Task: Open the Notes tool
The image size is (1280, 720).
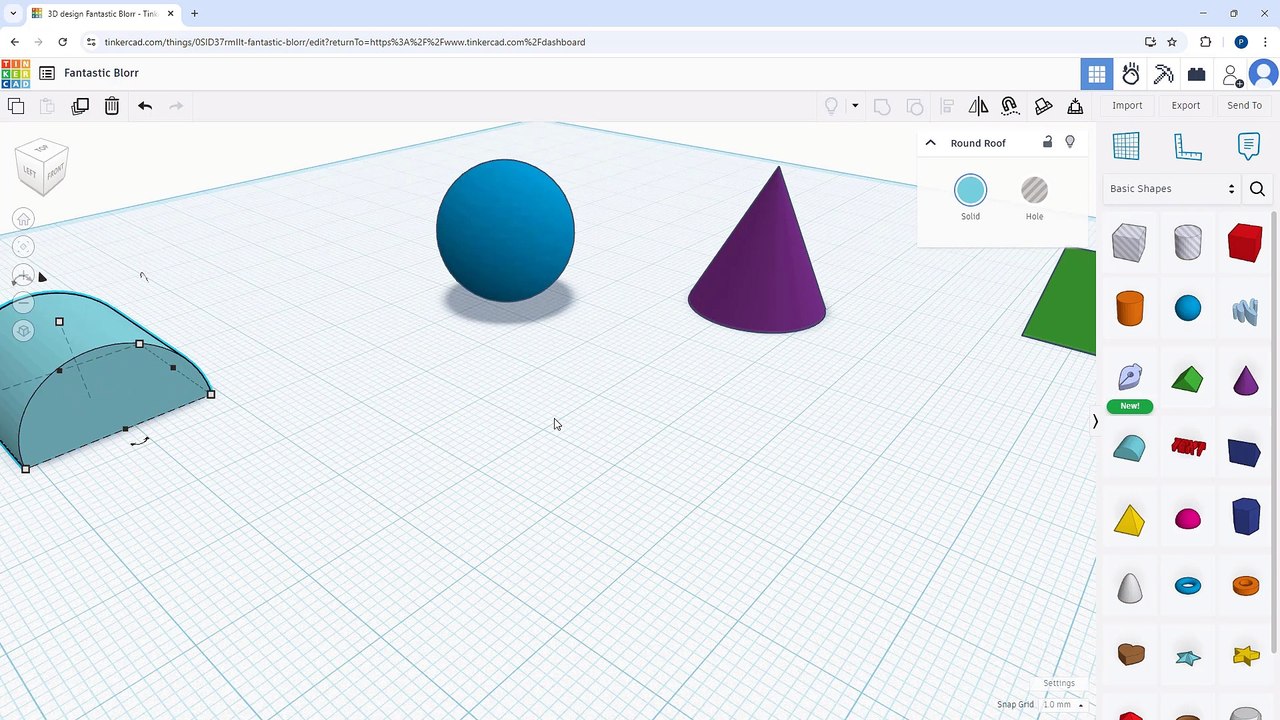Action: click(x=1248, y=146)
